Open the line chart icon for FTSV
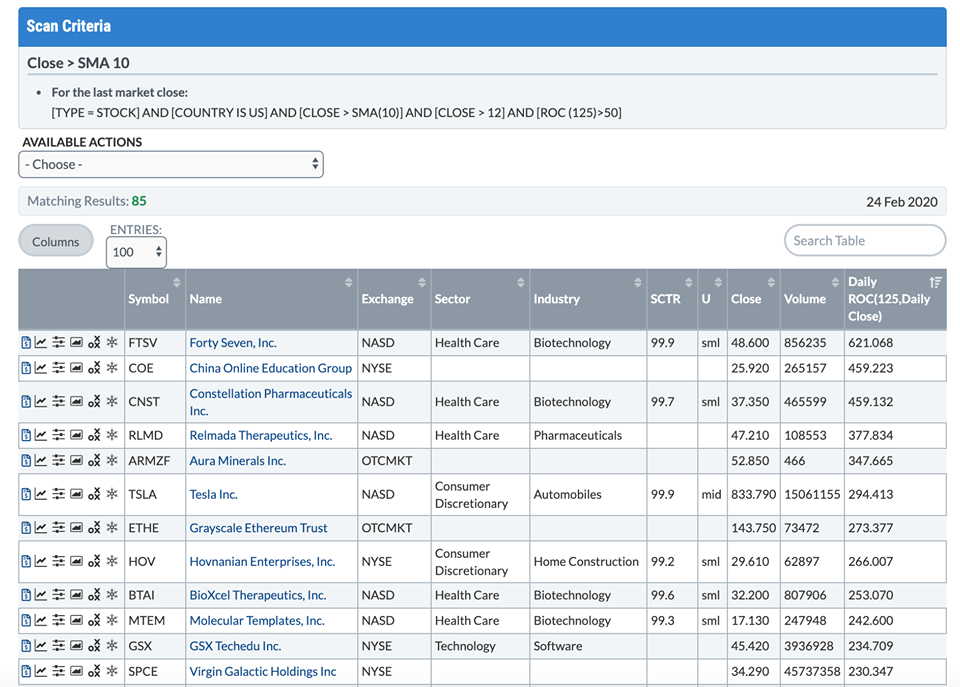The width and height of the screenshot is (960, 687). coord(40,342)
